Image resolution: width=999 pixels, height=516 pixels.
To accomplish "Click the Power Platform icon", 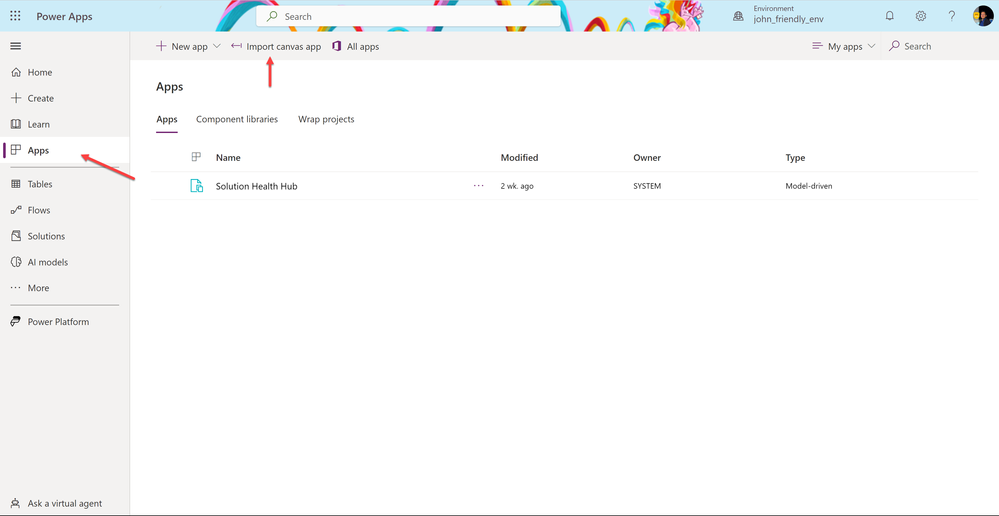I will [16, 322].
